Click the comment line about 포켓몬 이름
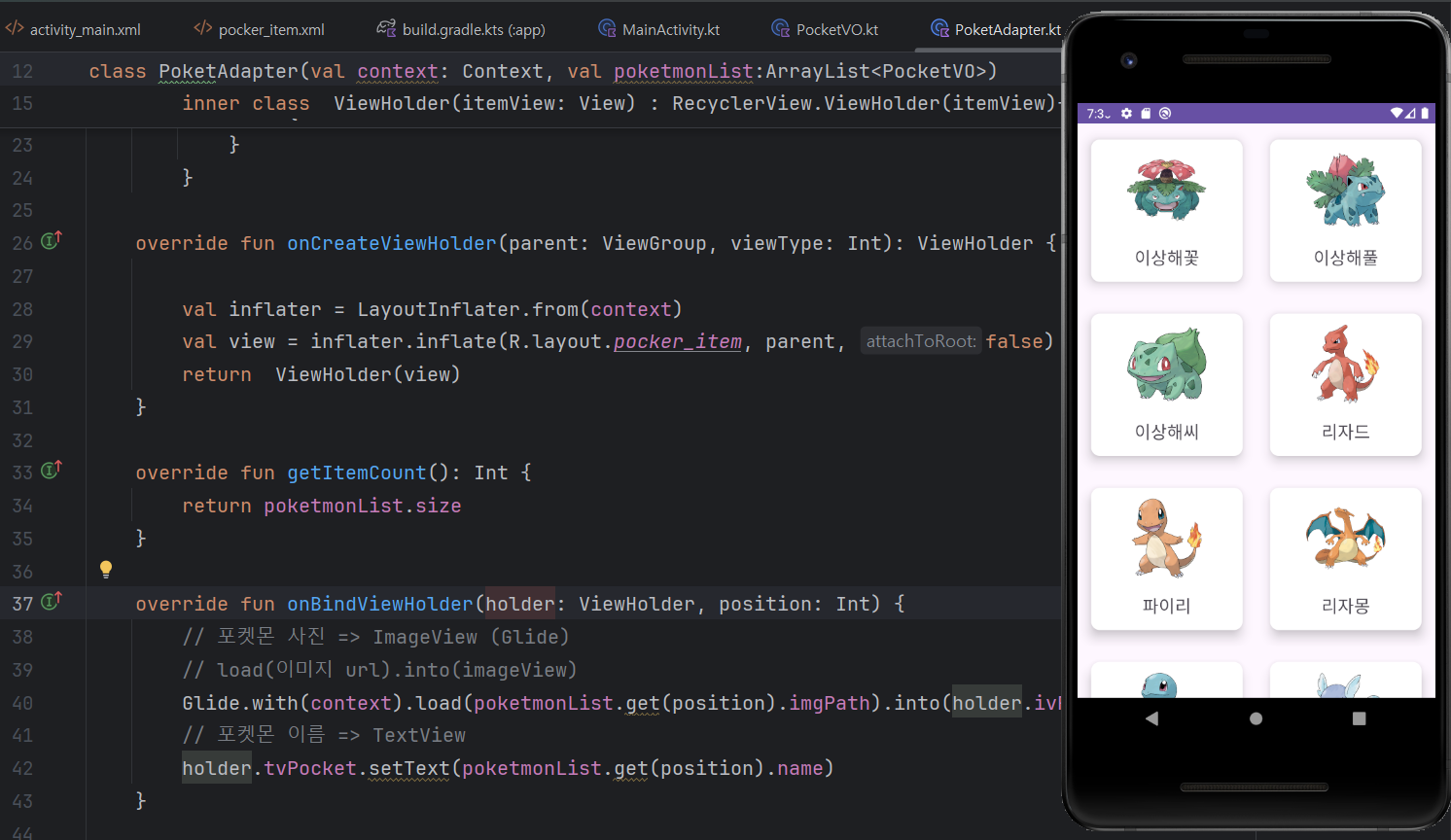 (x=324, y=735)
